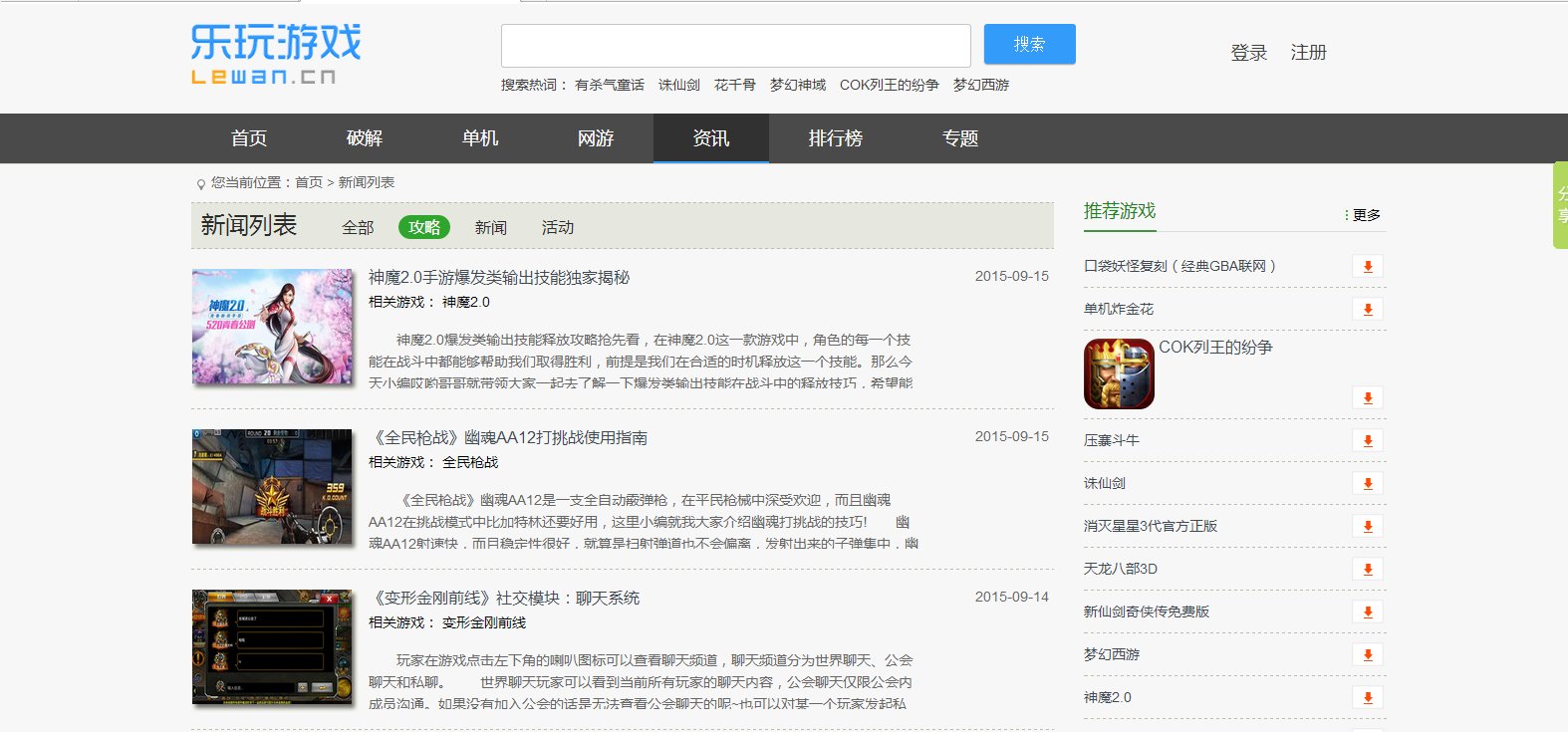Switch to the 新闻 filter tab
Screen dimensions: 1568x732
(491, 227)
